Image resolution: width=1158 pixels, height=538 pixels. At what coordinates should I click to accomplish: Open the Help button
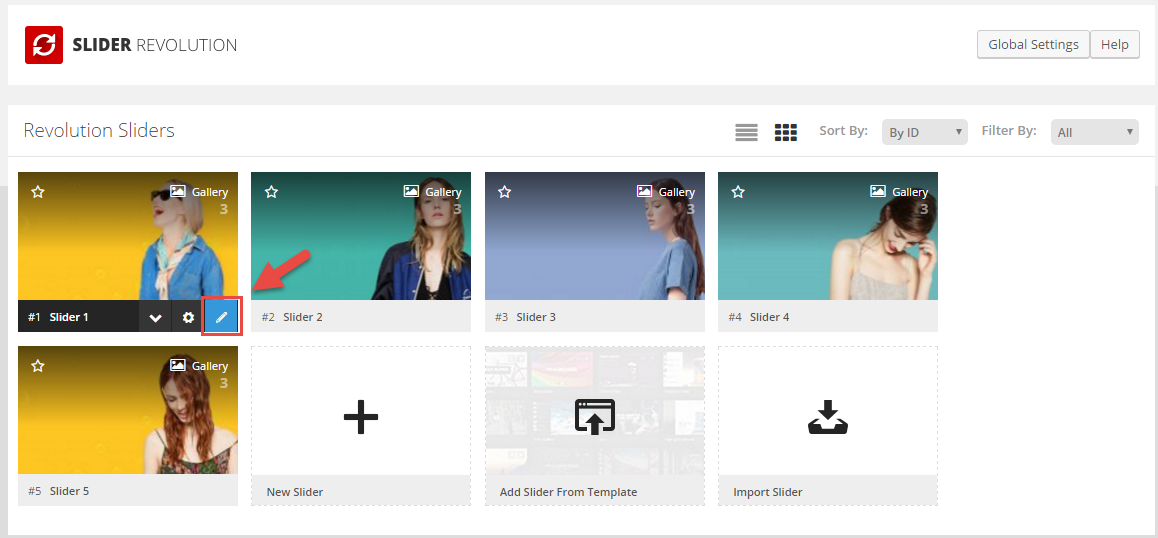tap(1114, 44)
